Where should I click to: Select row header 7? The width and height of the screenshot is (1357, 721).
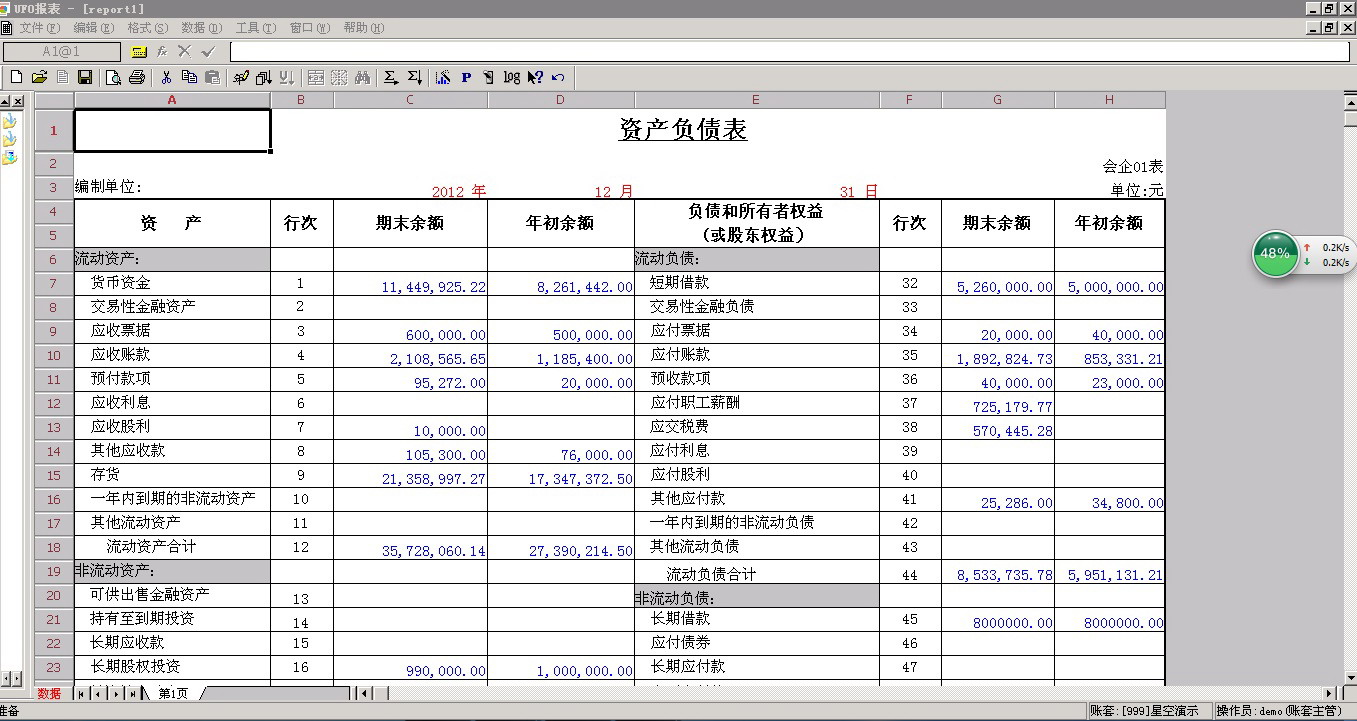tap(54, 283)
